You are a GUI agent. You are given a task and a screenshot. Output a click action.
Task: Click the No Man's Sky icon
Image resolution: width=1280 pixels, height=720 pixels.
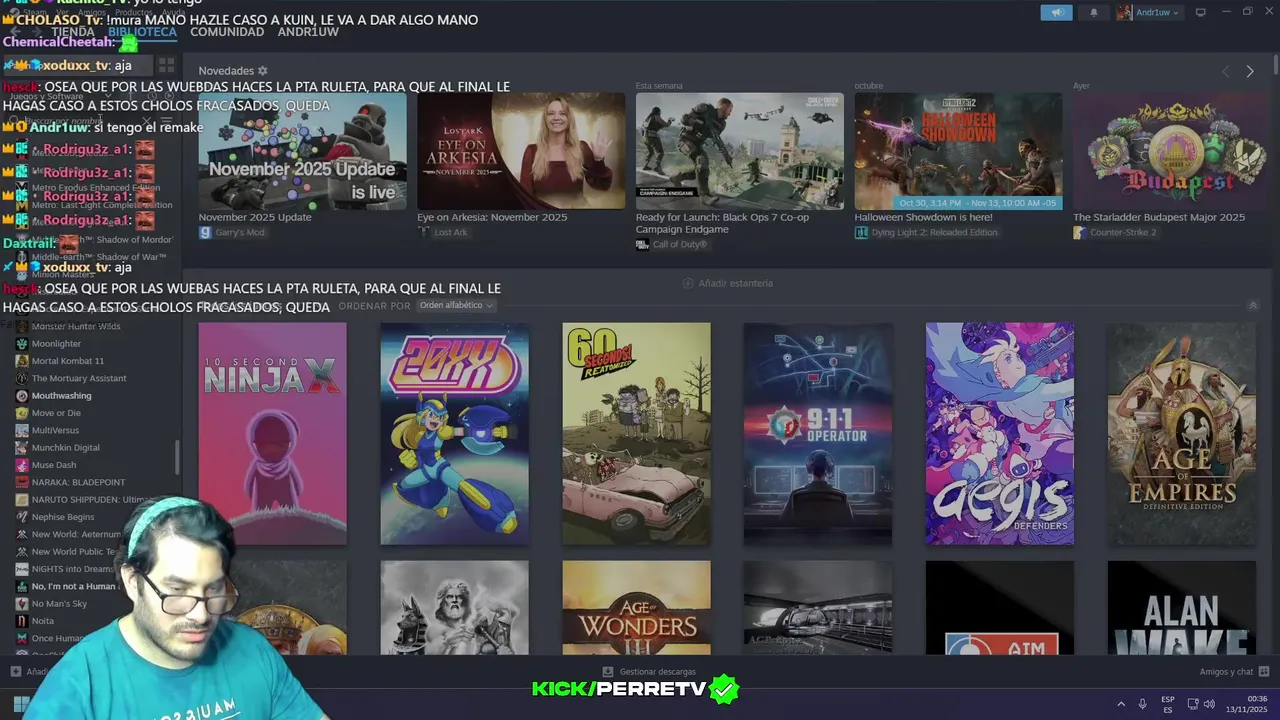point(22,604)
